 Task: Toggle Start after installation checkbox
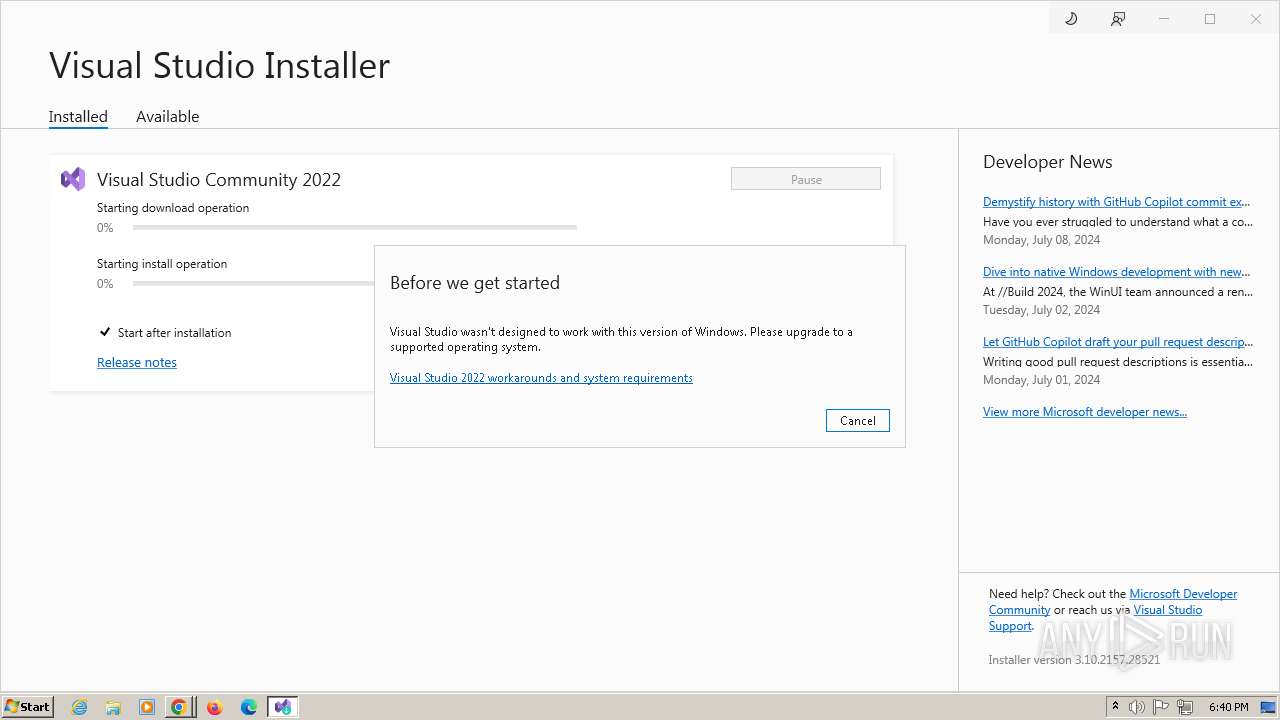point(105,332)
